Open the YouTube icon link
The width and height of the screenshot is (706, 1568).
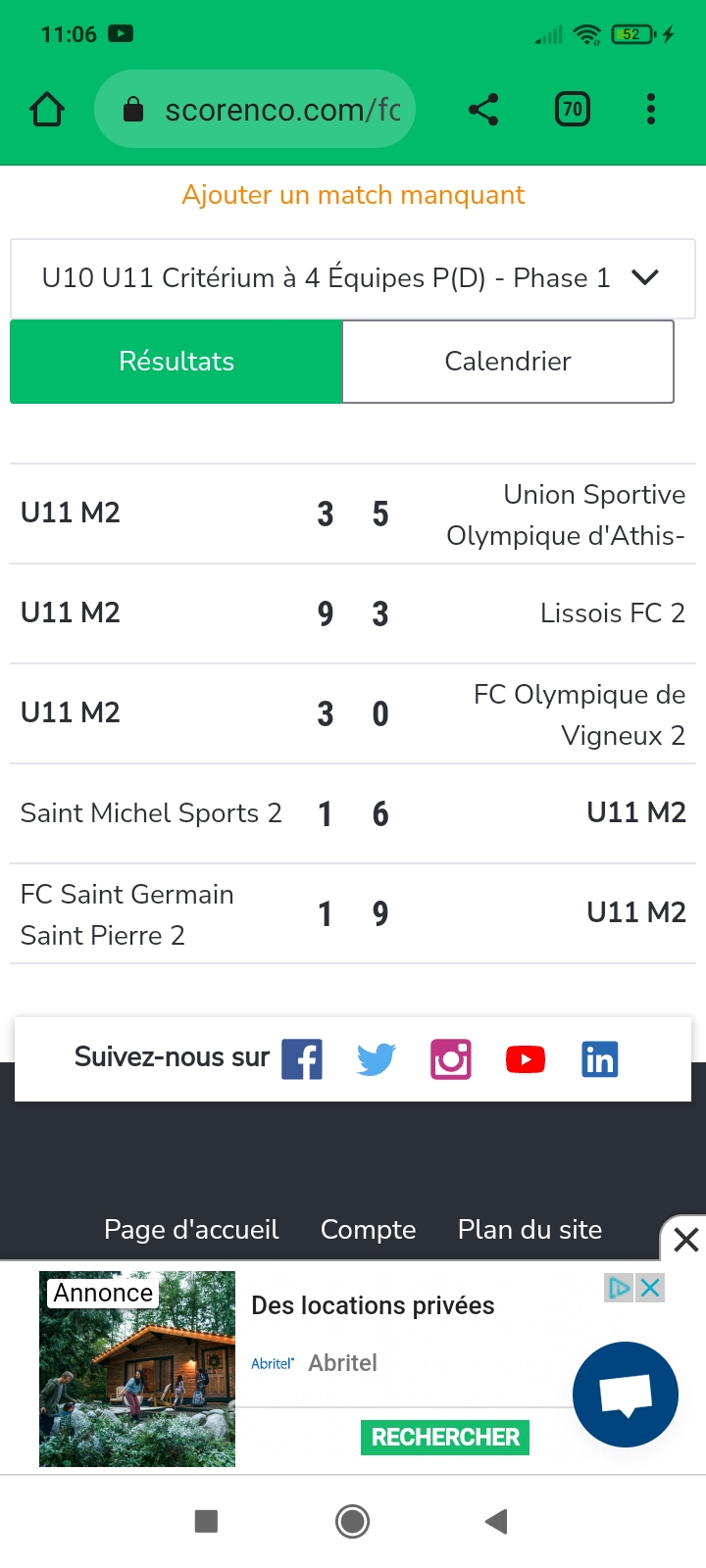tap(526, 1059)
